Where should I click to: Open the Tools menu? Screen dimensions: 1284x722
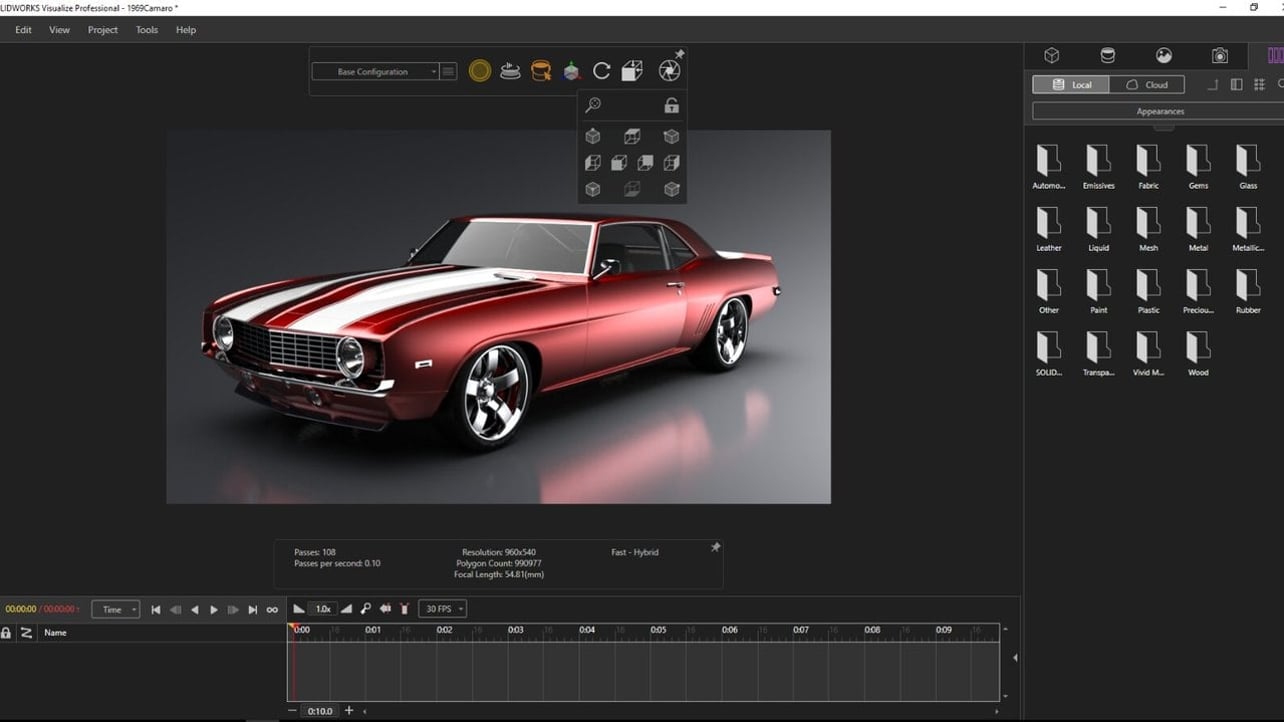click(x=146, y=29)
